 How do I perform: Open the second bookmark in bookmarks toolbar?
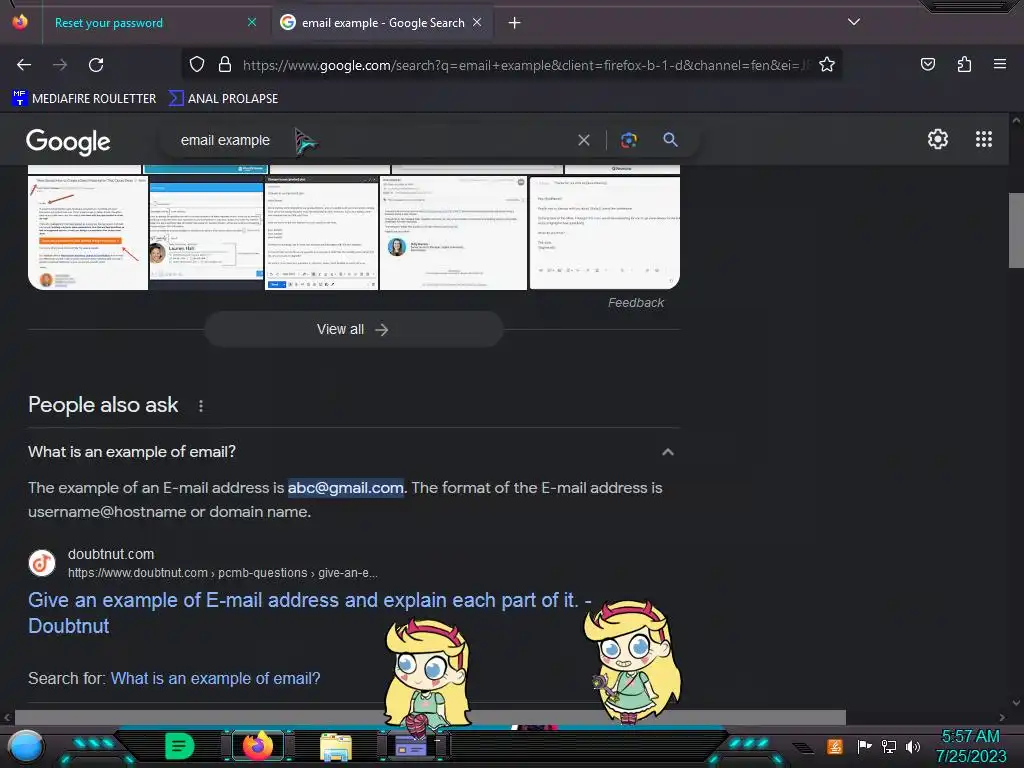coord(223,99)
